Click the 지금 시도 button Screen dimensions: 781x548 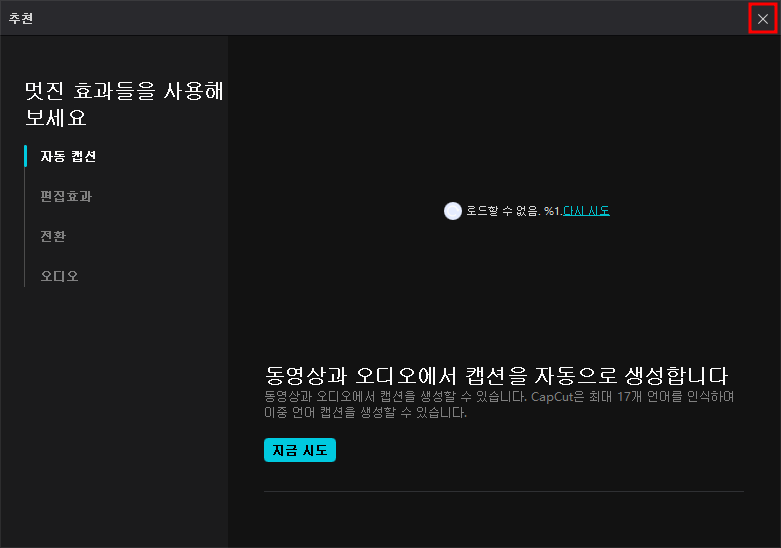[300, 450]
